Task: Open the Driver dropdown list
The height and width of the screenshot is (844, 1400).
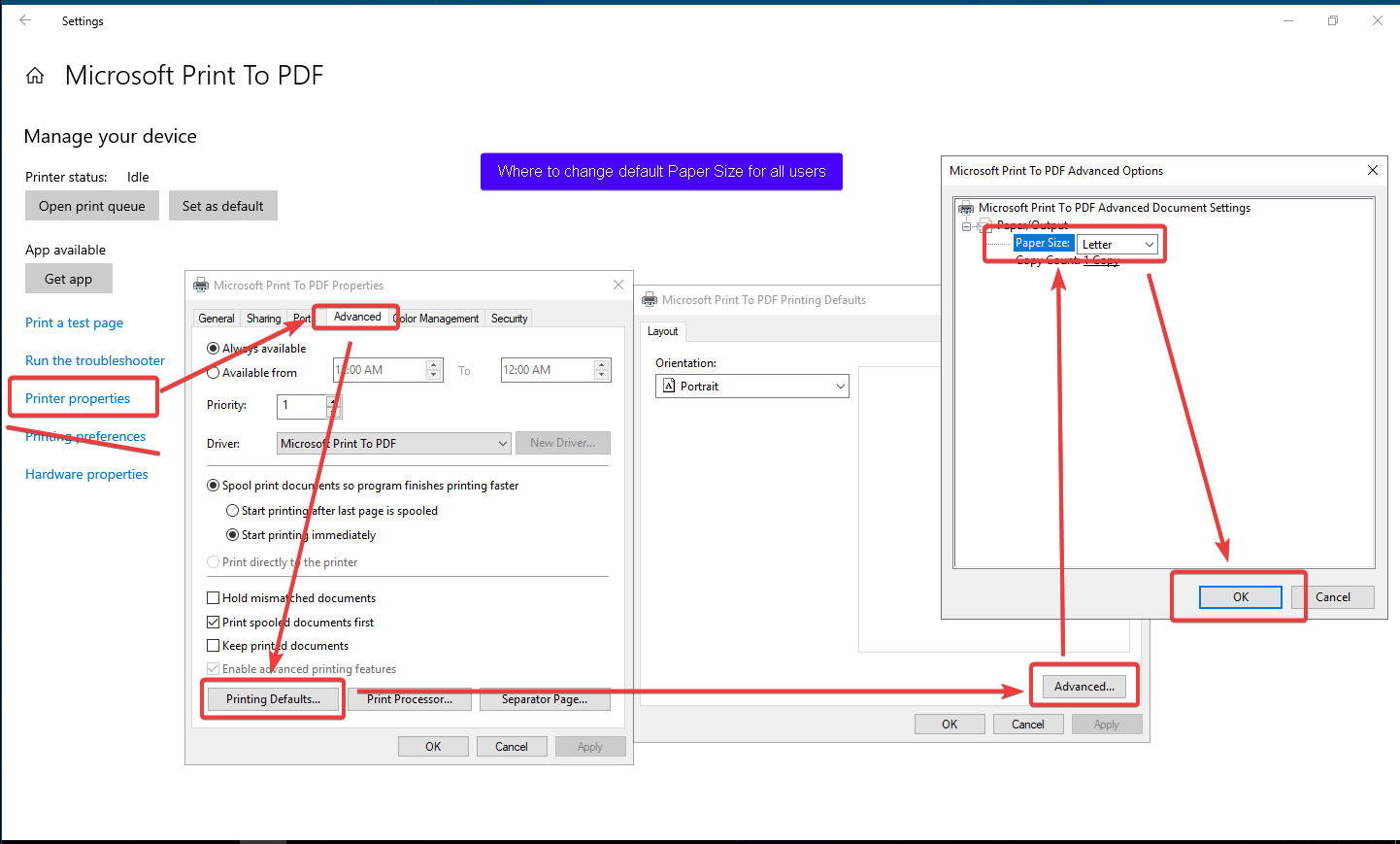Action: tap(393, 444)
